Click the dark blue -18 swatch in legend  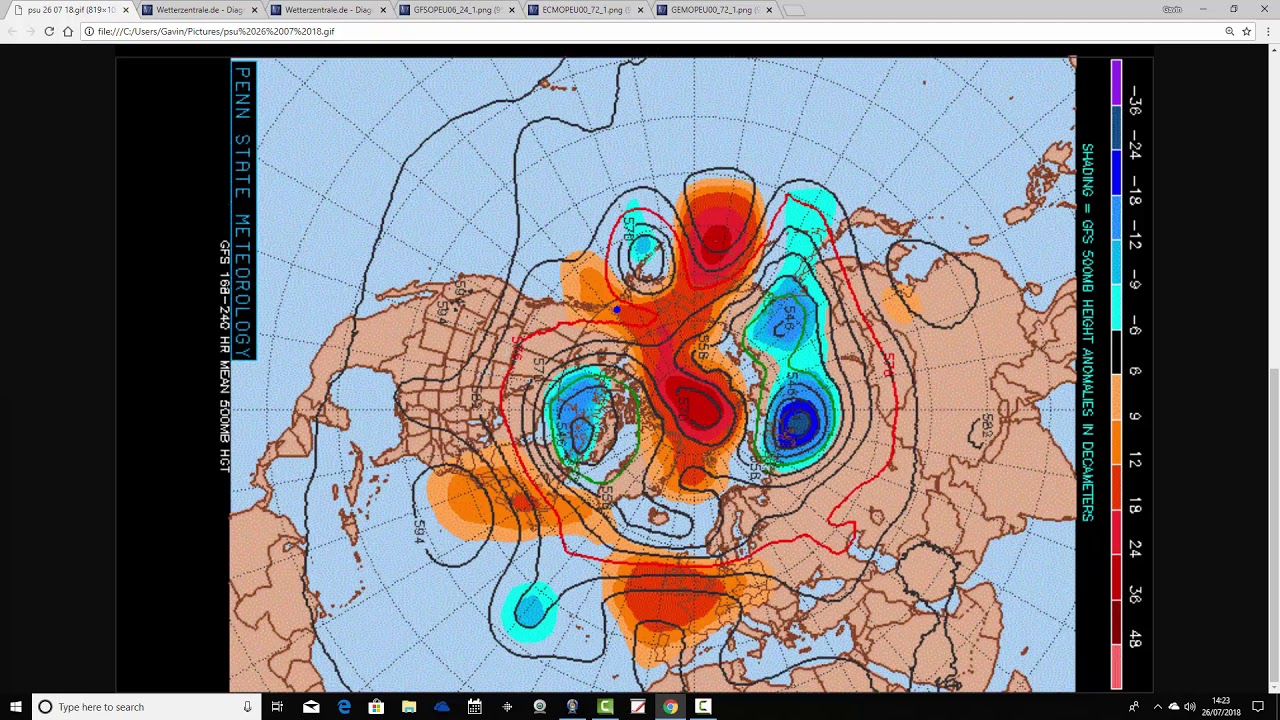point(1116,172)
